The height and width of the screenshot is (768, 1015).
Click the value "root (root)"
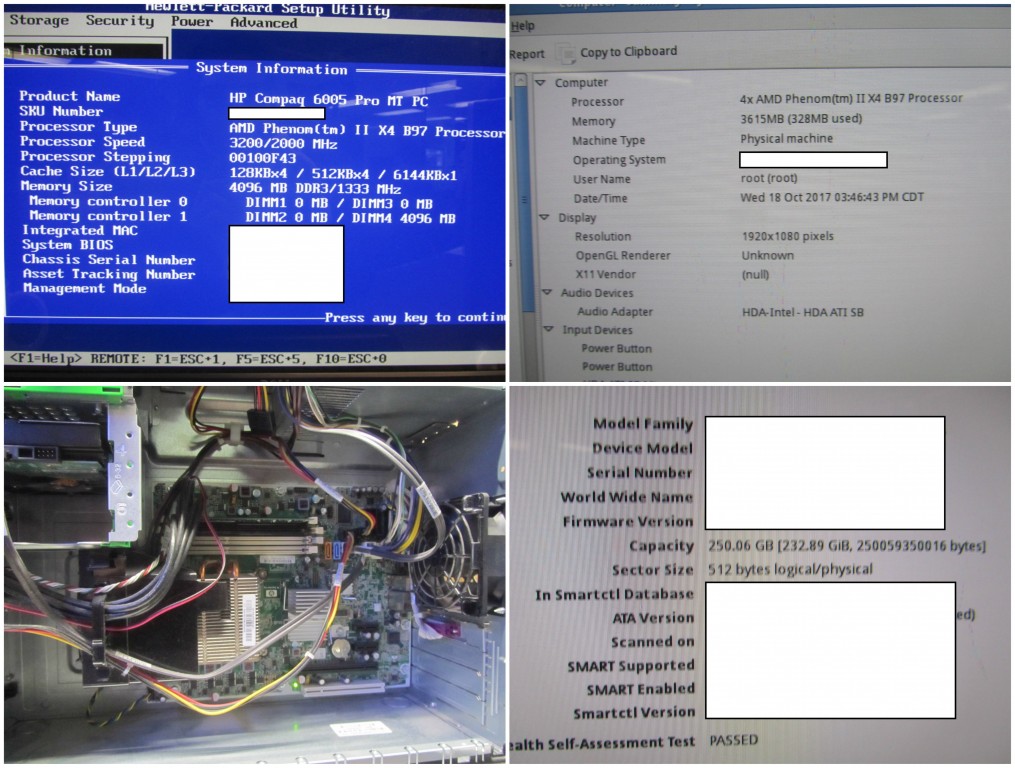click(x=769, y=178)
